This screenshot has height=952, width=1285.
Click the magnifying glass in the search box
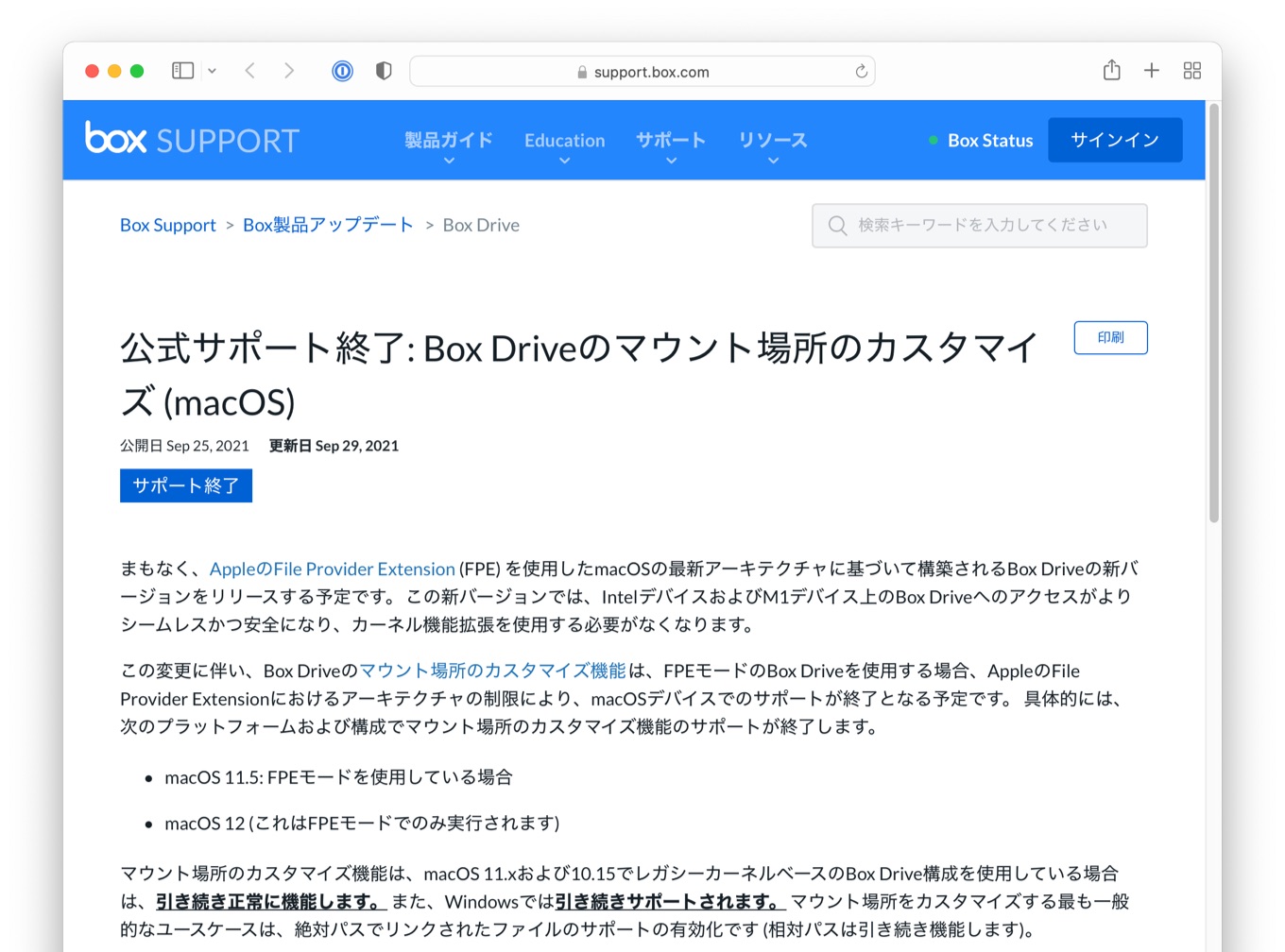837,225
